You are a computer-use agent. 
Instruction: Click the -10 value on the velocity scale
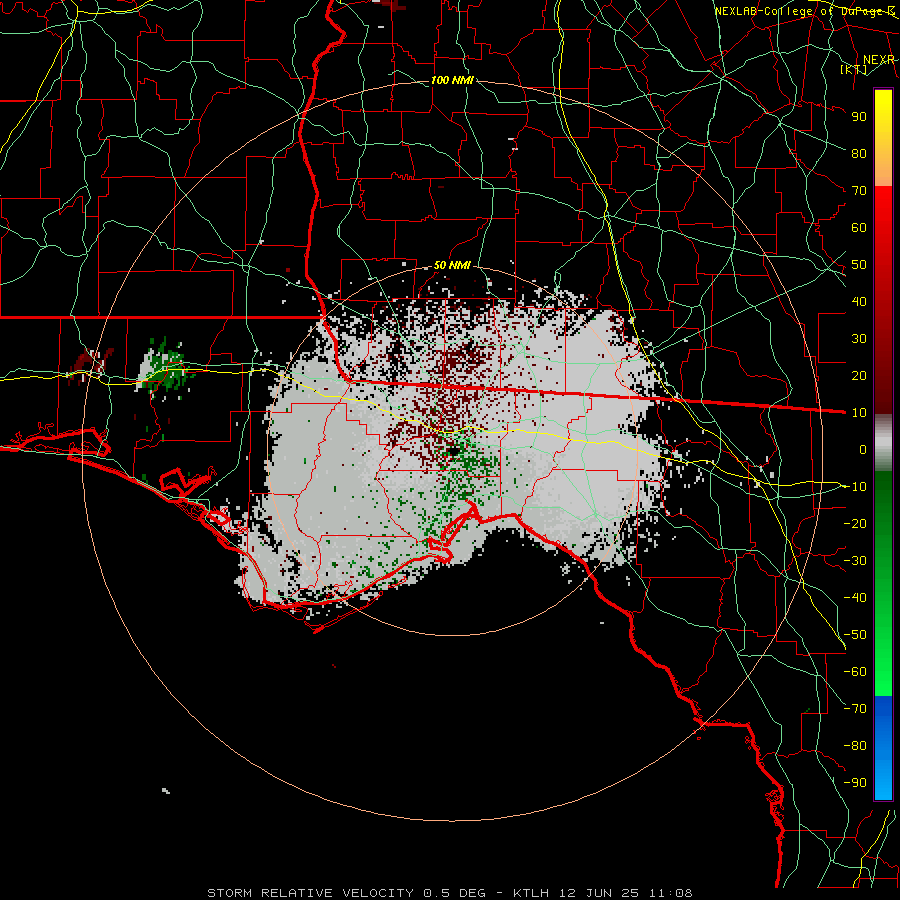(855, 487)
